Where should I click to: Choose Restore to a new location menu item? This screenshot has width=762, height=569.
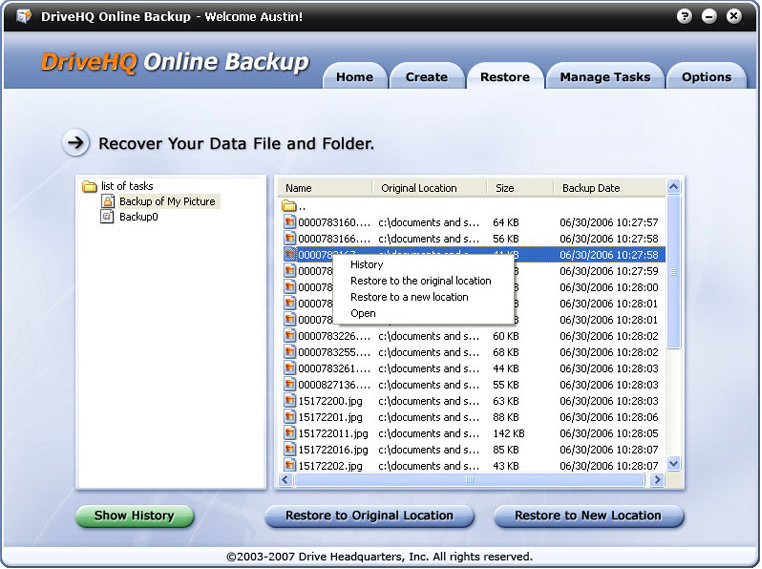409,297
